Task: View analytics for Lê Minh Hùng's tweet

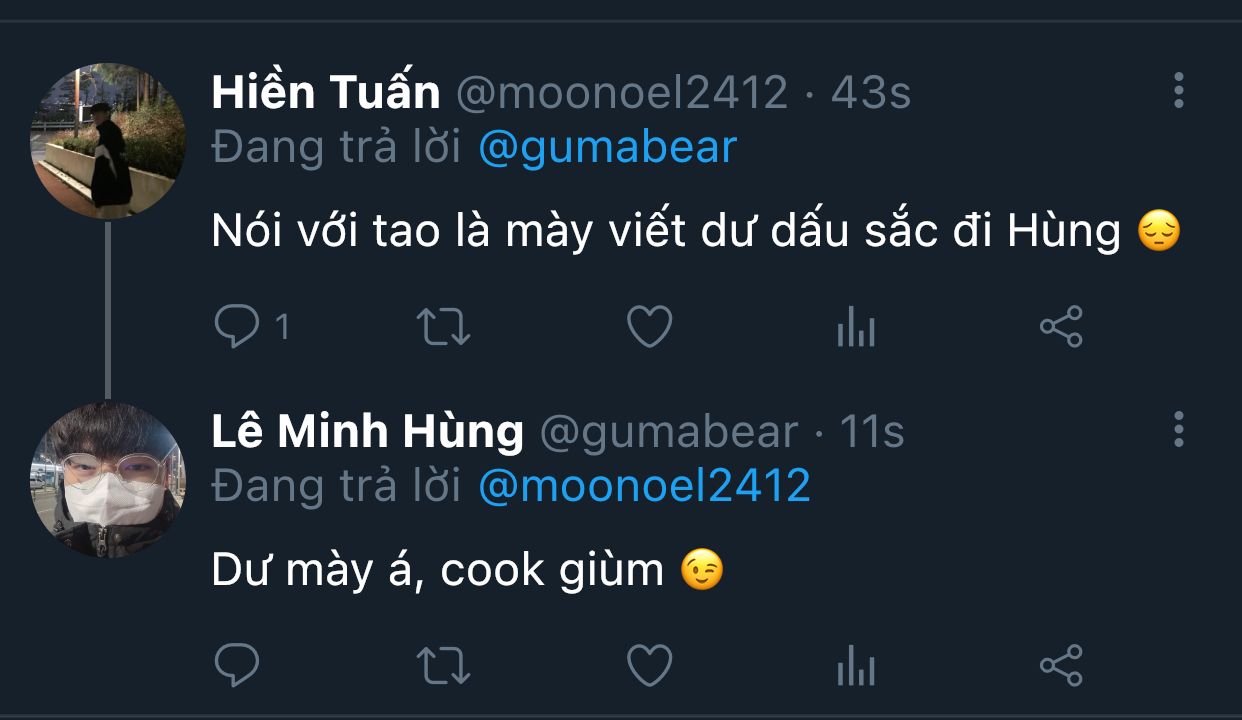Action: (856, 665)
